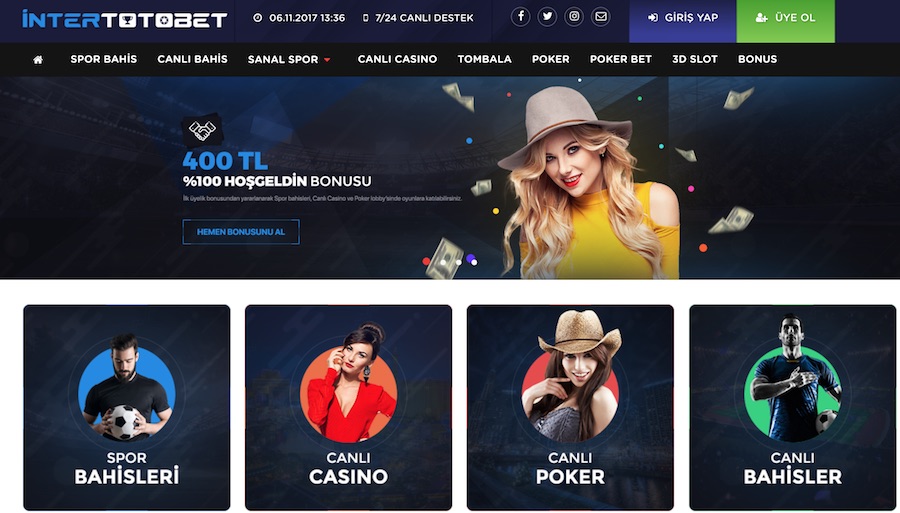Open the Instagram social icon
The width and height of the screenshot is (900, 513).
[574, 17]
